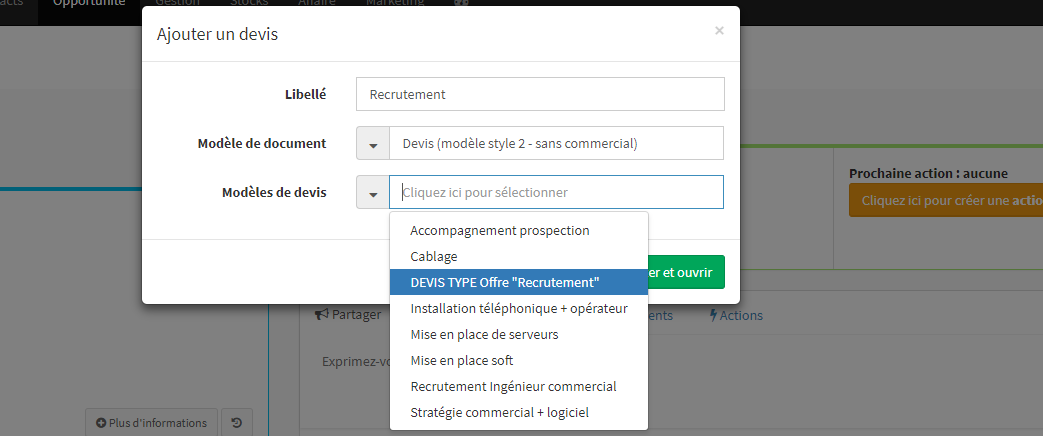Viewport: 1043px width, 436px height.
Task: Click the Plus d'informations button
Action: point(152,423)
